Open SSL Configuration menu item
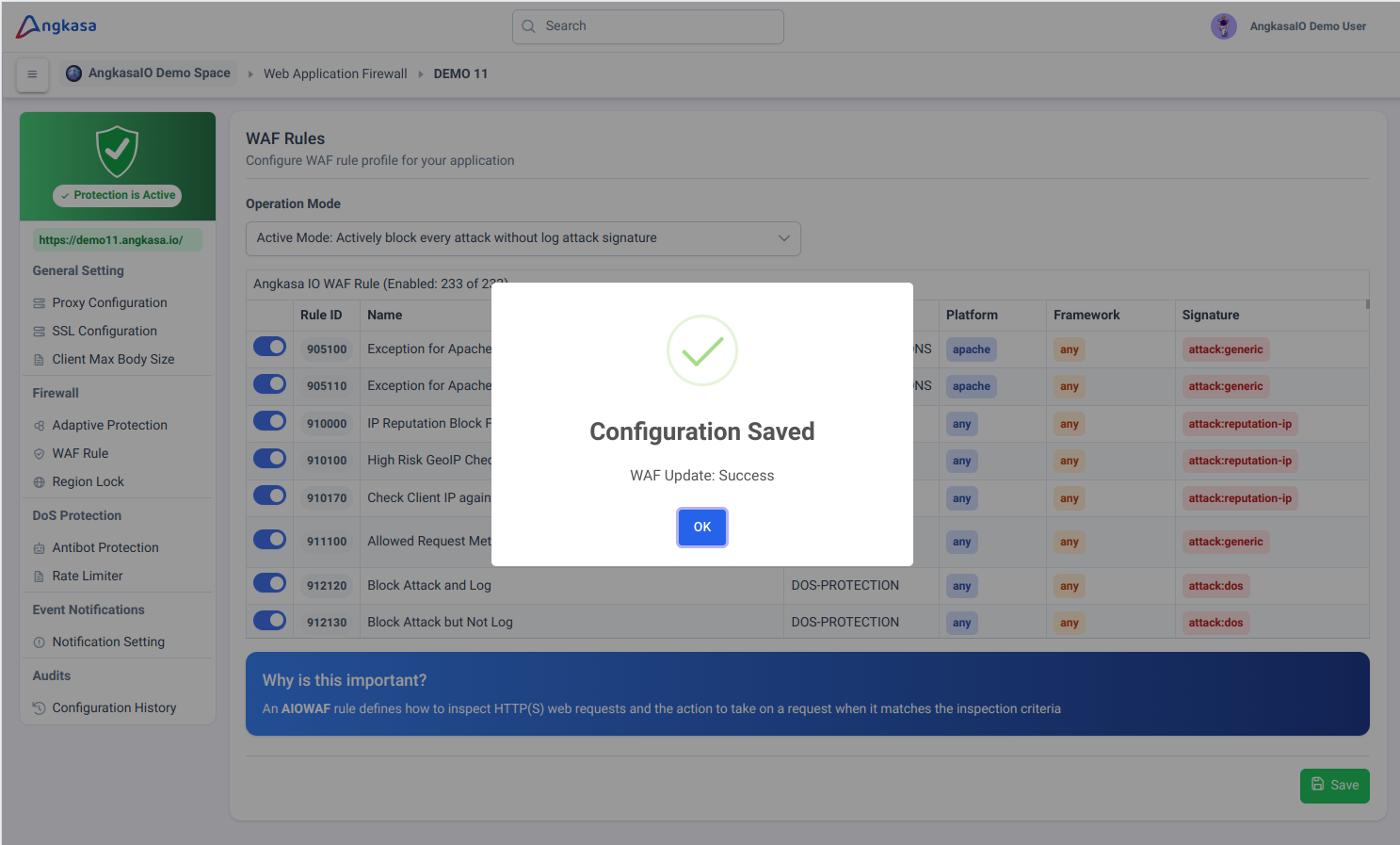 105,332
